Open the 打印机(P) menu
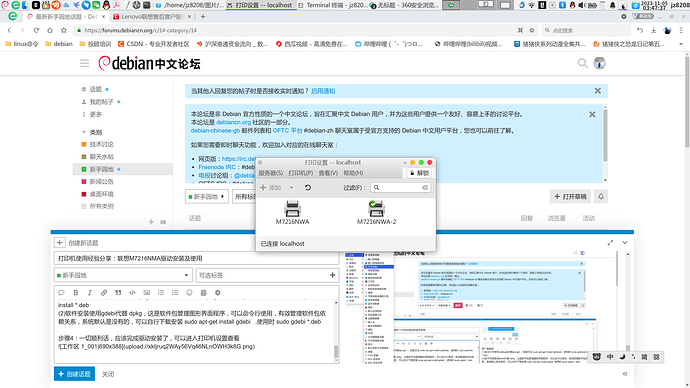This screenshot has height=388, width=690. (x=301, y=173)
